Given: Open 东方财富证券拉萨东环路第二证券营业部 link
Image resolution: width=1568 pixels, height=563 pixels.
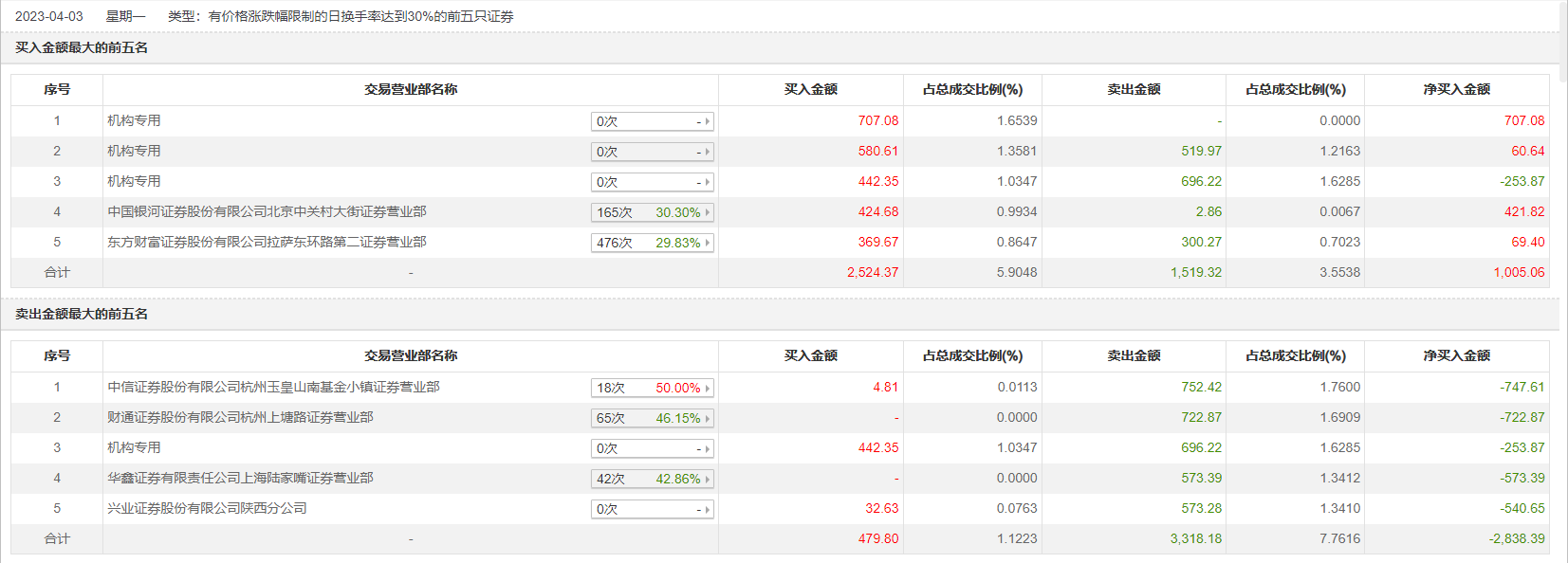Looking at the screenshot, I should [x=267, y=242].
